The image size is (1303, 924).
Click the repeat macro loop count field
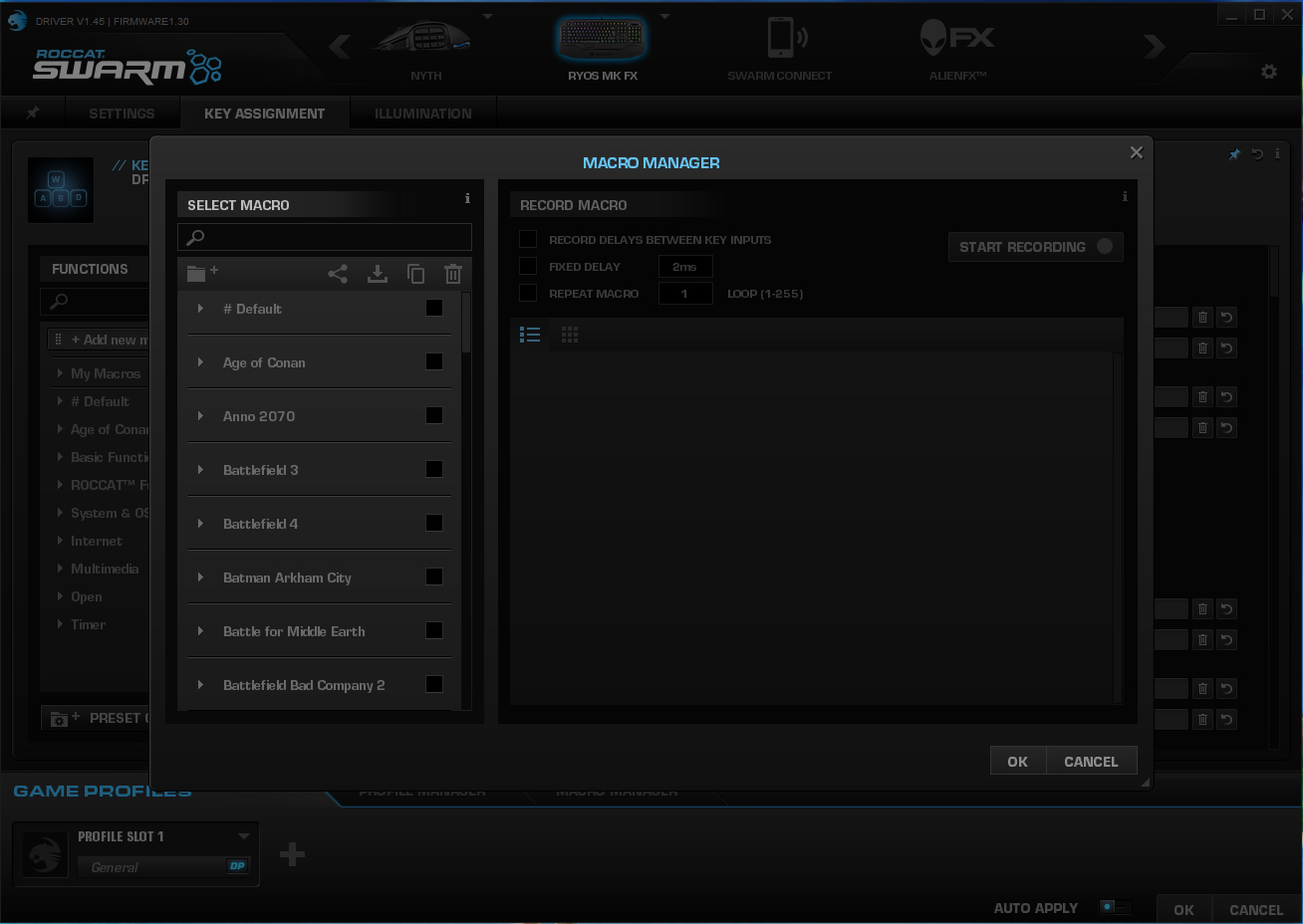click(x=685, y=293)
